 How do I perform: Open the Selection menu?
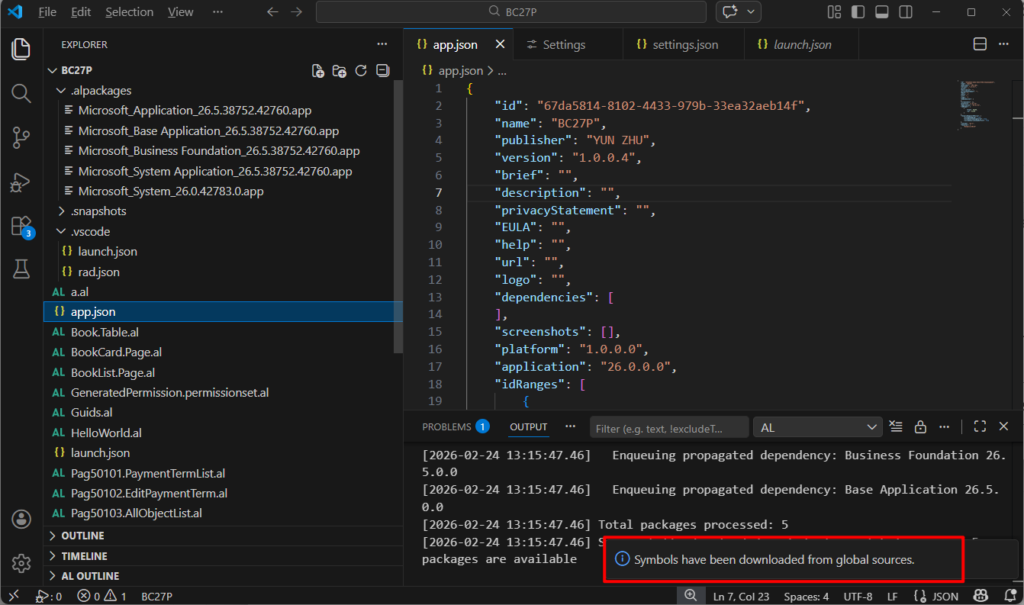coord(129,12)
